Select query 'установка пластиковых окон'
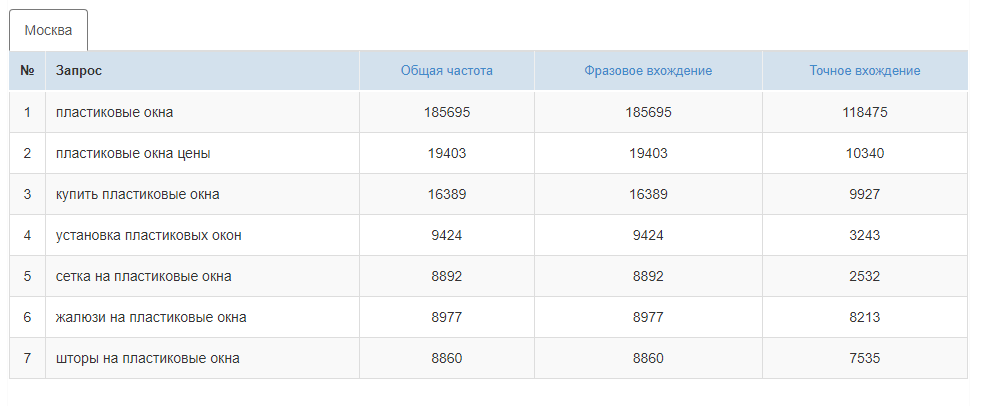The height and width of the screenshot is (406, 986). (x=149, y=235)
